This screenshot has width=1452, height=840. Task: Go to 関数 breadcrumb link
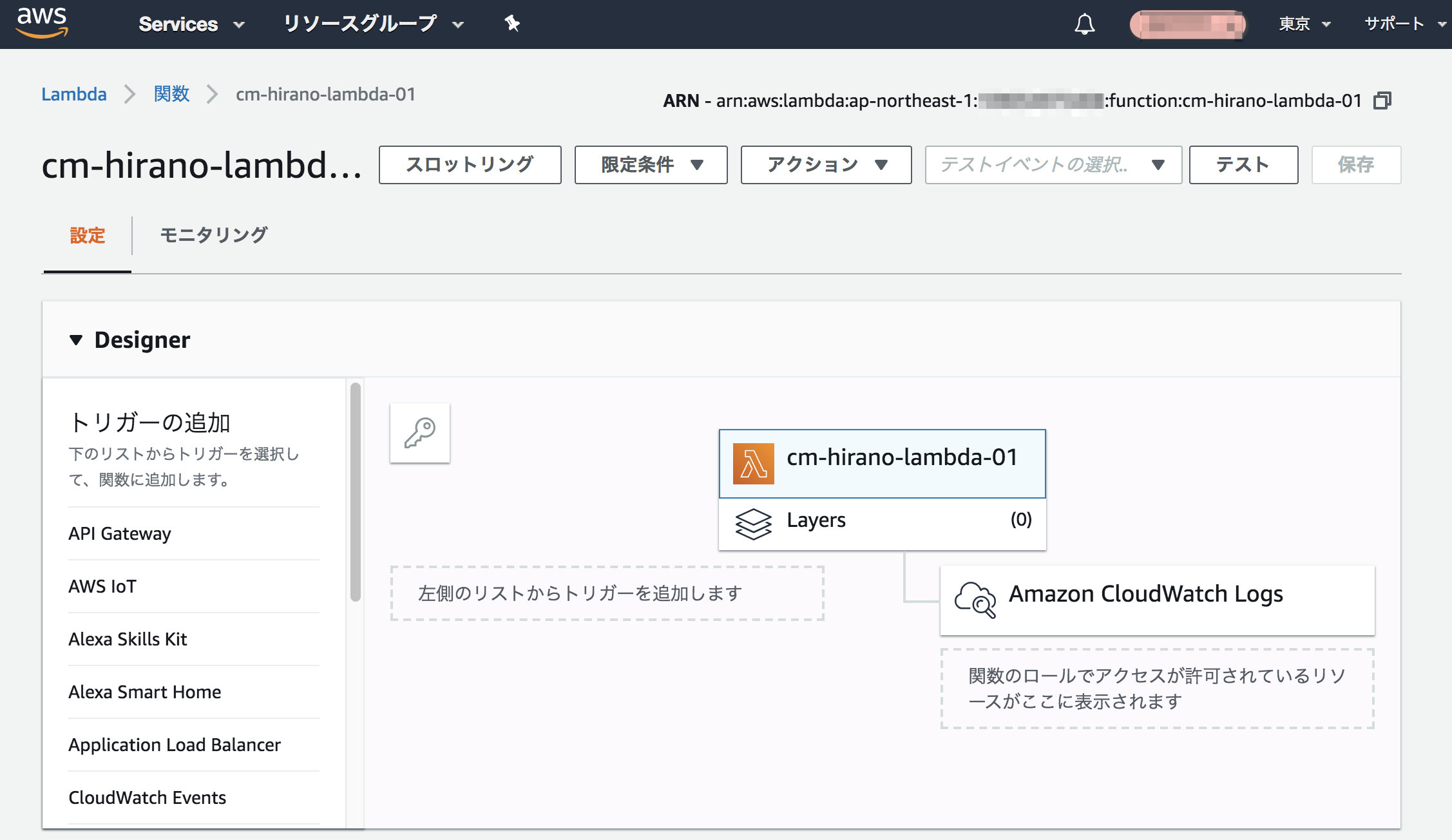click(171, 94)
